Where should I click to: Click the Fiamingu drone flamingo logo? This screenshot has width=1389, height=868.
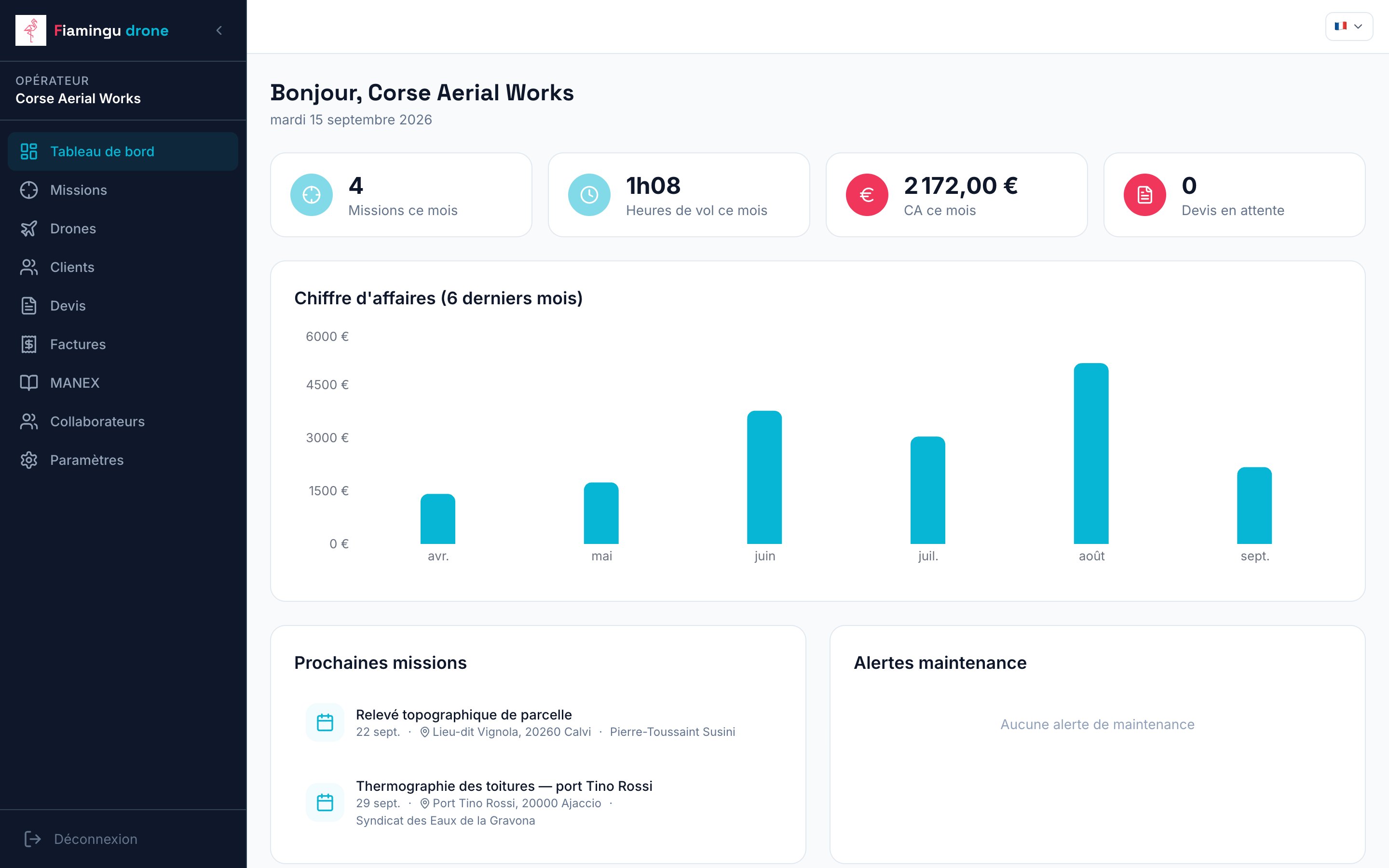tap(30, 30)
